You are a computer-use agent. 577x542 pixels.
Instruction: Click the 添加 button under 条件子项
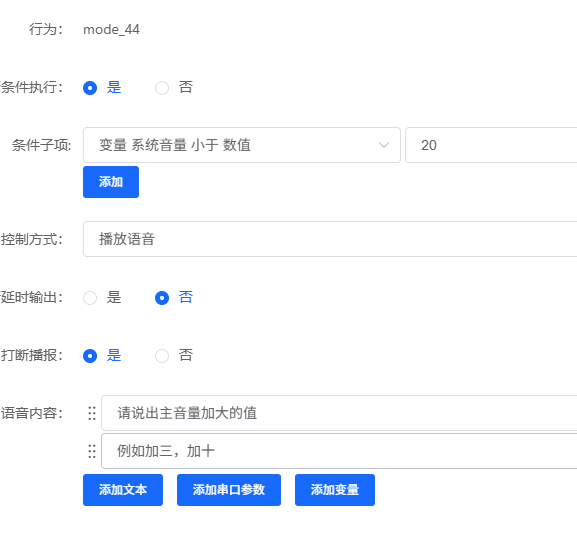tap(111, 182)
